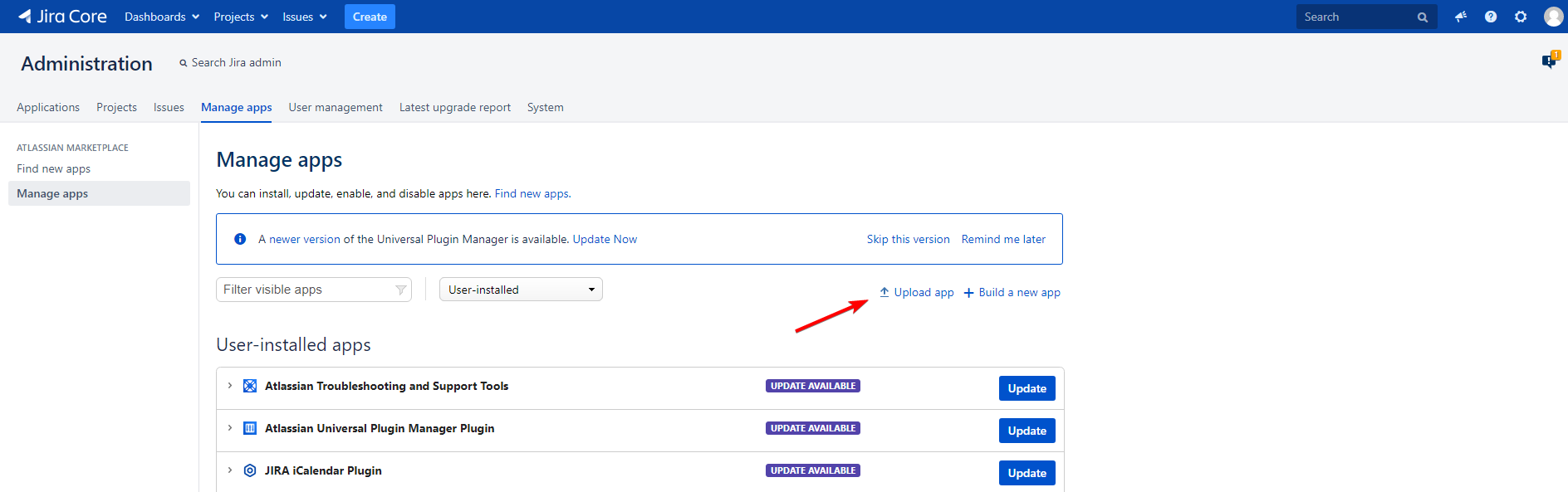Open the Dashboards menu

pos(161,17)
